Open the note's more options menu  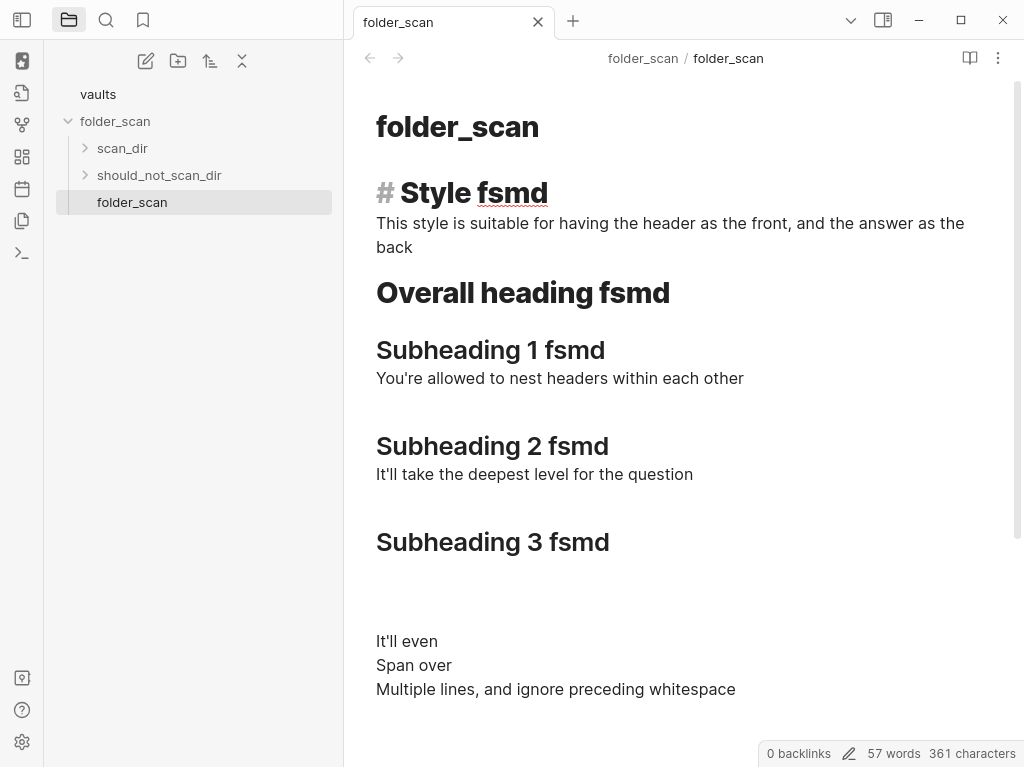click(997, 58)
